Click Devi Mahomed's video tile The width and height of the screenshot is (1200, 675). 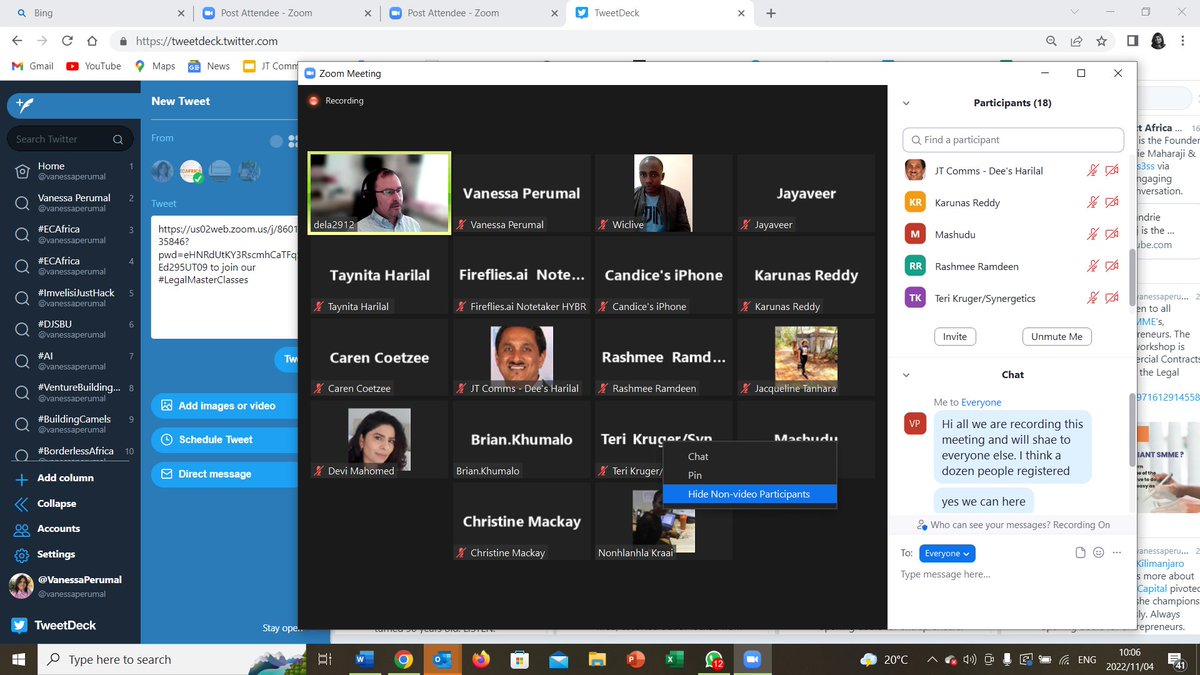(379, 440)
